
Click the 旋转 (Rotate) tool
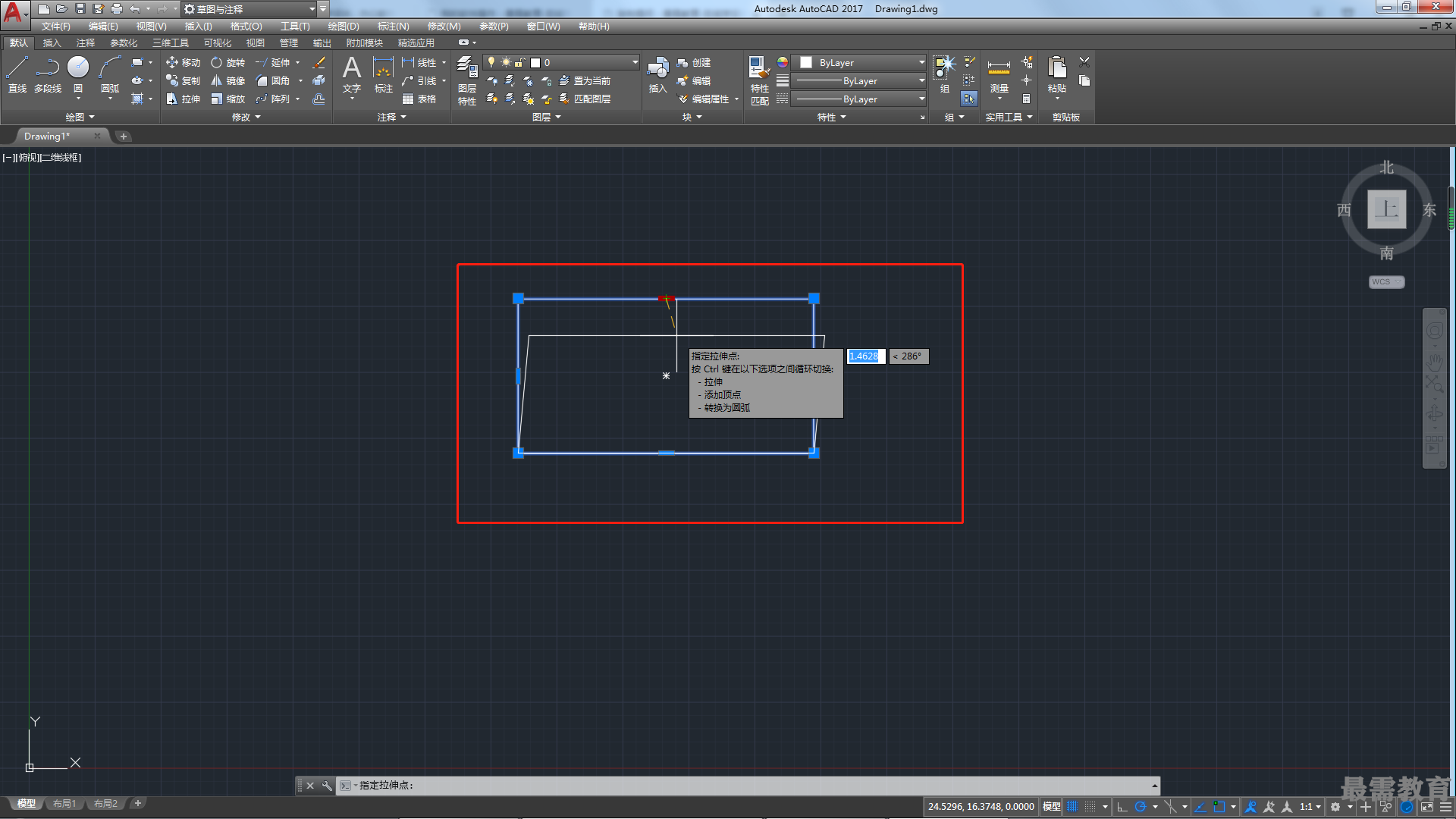coord(227,62)
